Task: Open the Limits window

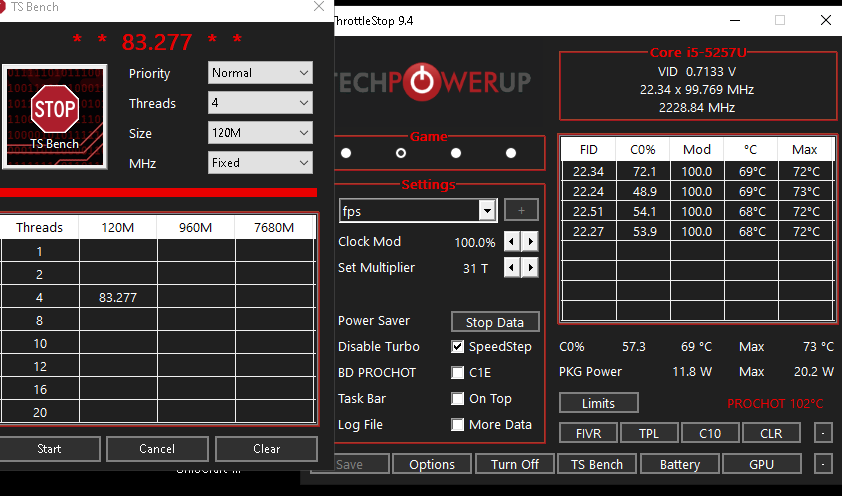Action: point(599,403)
